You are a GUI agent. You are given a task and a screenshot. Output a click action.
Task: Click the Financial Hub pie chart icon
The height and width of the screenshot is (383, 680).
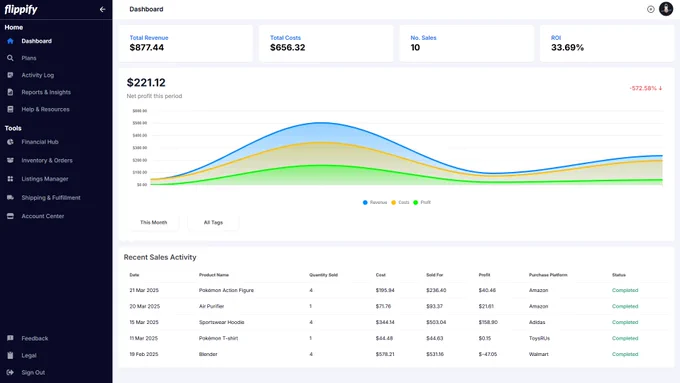[10, 142]
